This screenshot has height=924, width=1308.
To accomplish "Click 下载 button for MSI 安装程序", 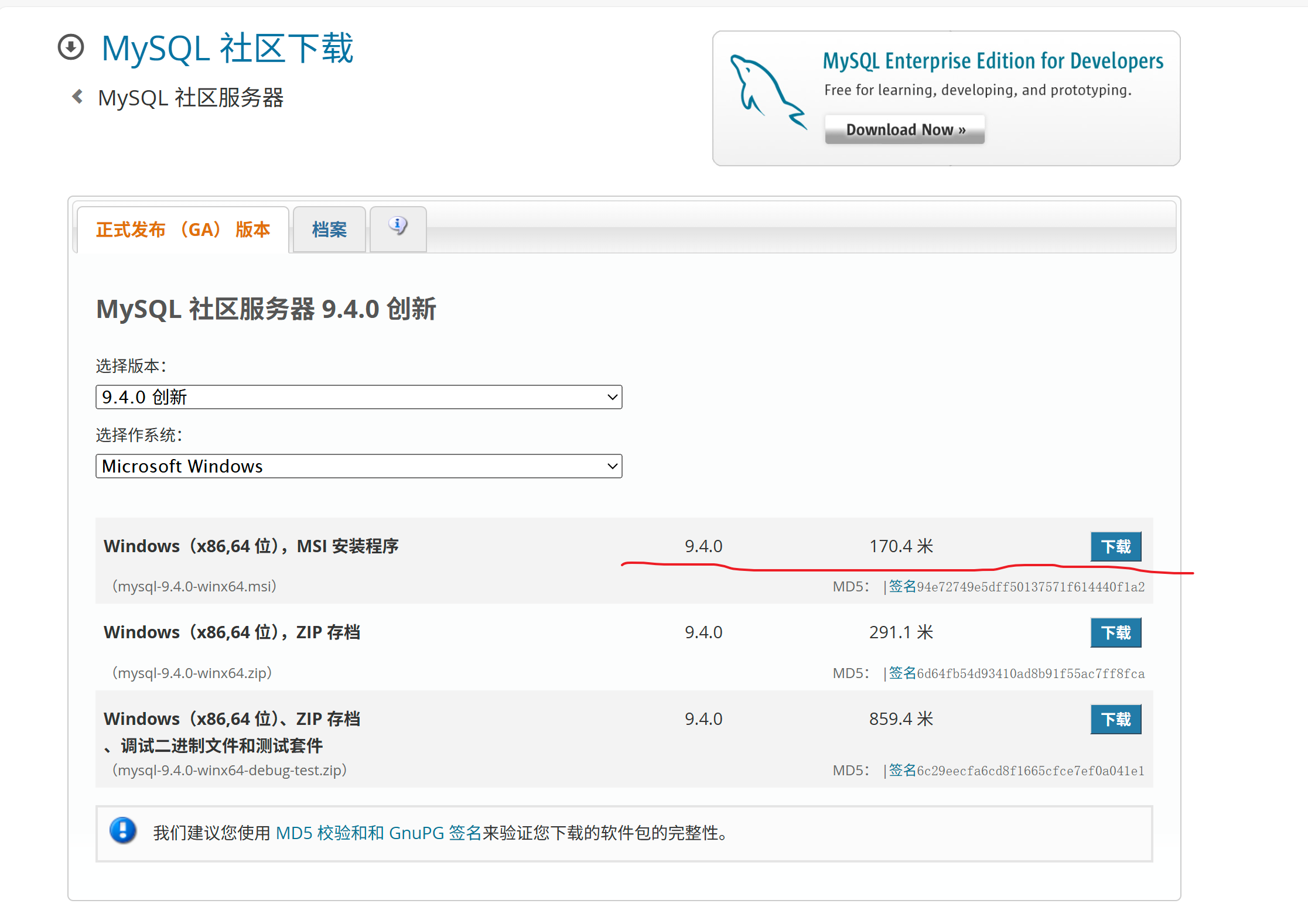I will click(1116, 546).
